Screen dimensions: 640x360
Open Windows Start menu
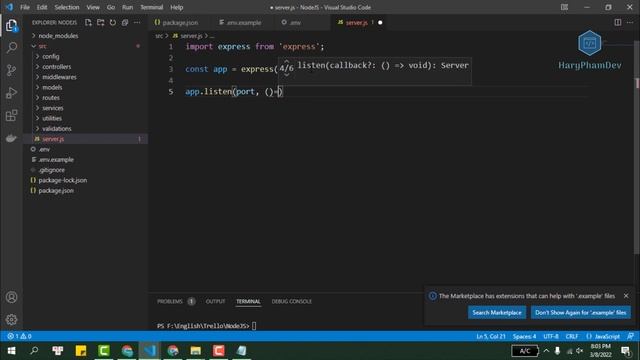click(11, 351)
